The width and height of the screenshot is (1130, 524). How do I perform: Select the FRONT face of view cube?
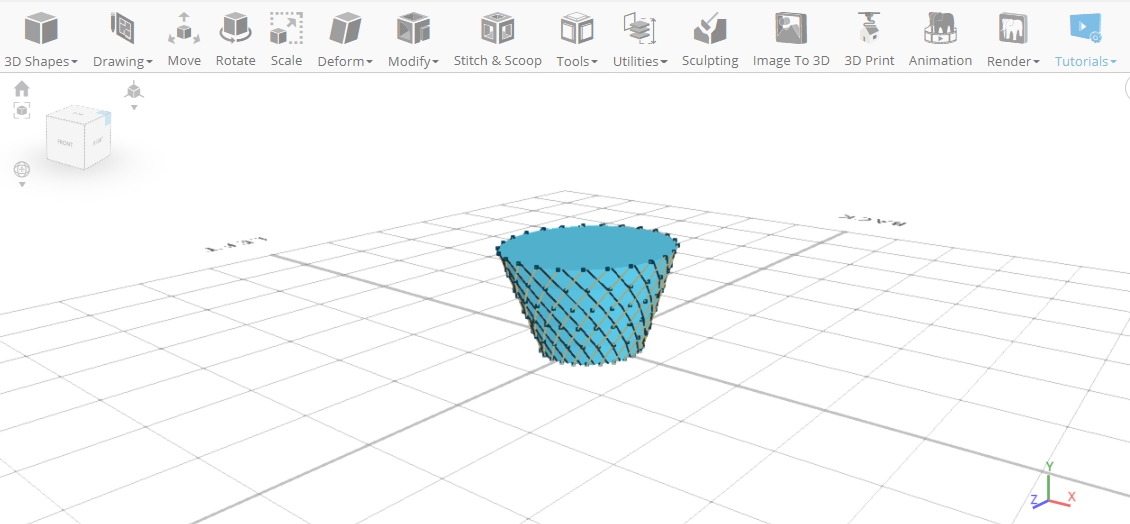[66, 141]
